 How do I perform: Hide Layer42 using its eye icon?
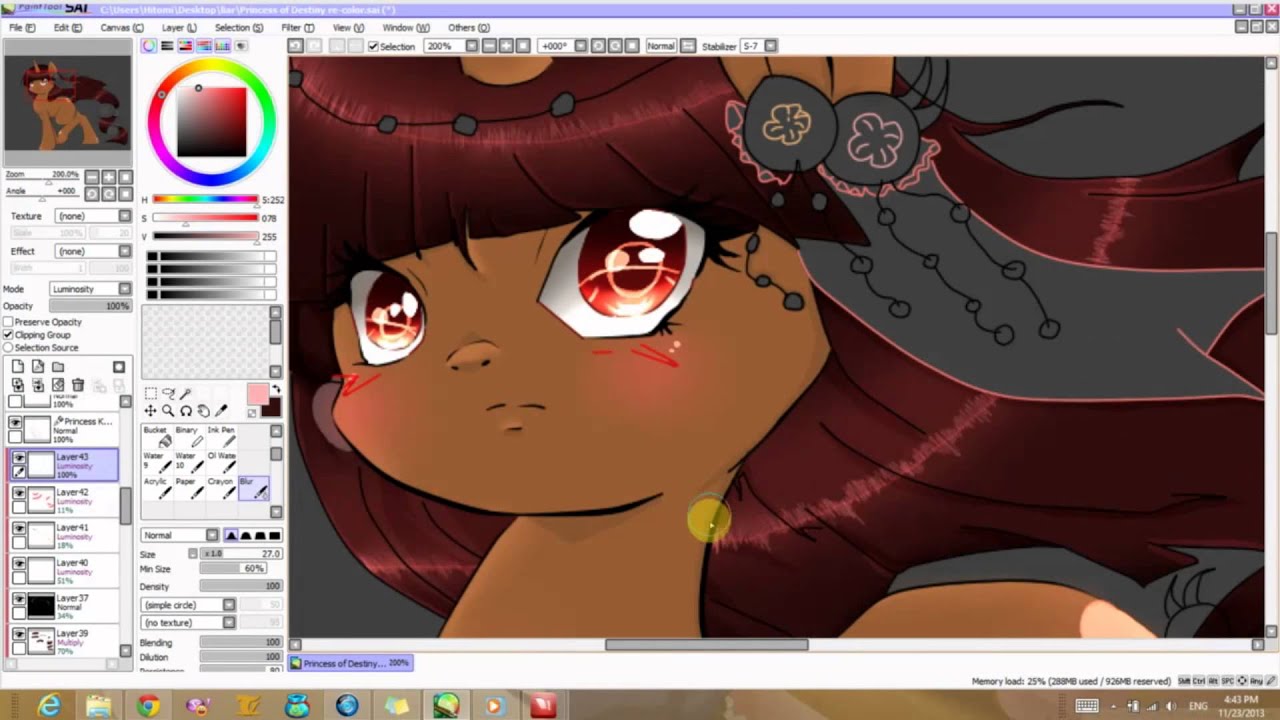pos(18,493)
